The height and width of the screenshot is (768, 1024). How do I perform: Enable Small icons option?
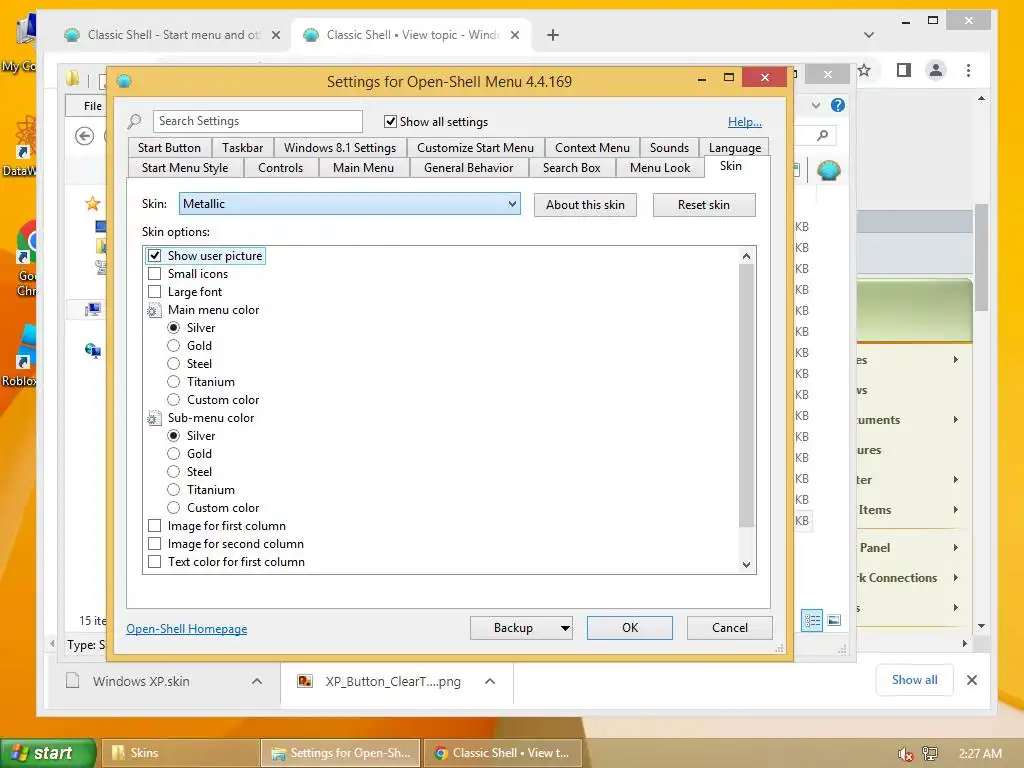coord(155,274)
